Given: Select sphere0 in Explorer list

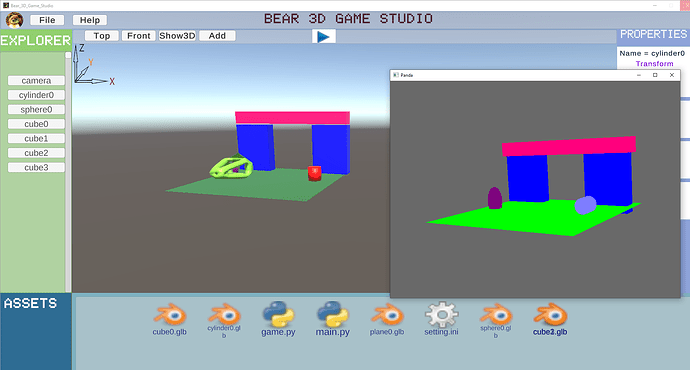Looking at the screenshot, I should tap(37, 110).
